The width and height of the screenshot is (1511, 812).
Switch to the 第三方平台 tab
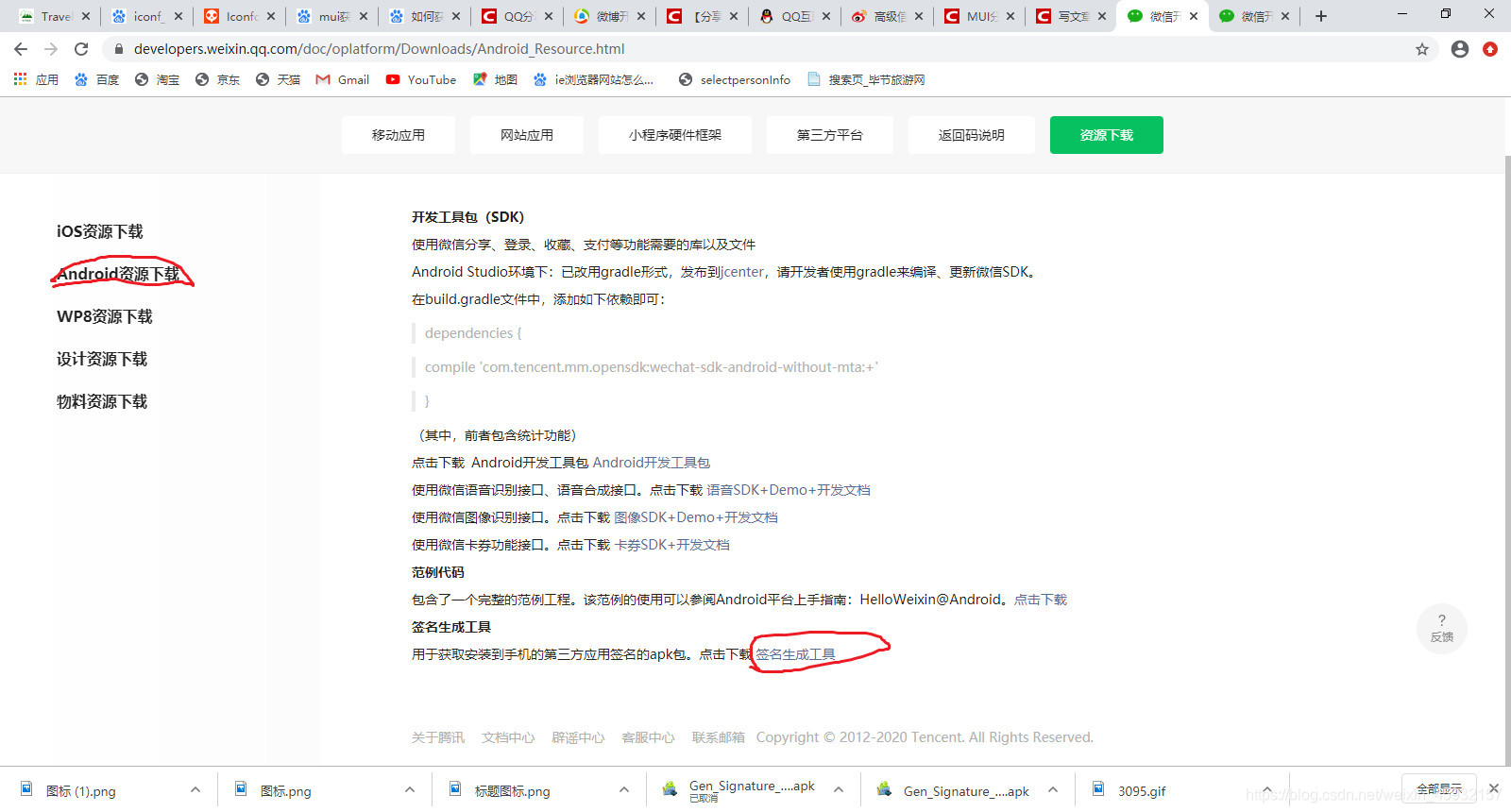click(830, 135)
